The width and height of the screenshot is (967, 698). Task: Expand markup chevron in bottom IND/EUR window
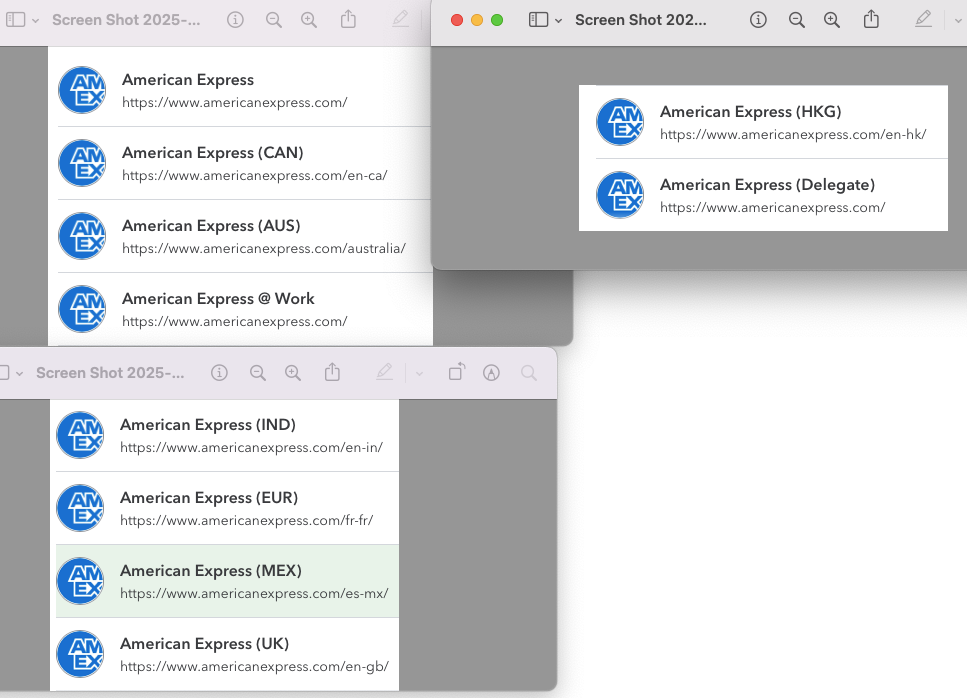[x=419, y=373]
